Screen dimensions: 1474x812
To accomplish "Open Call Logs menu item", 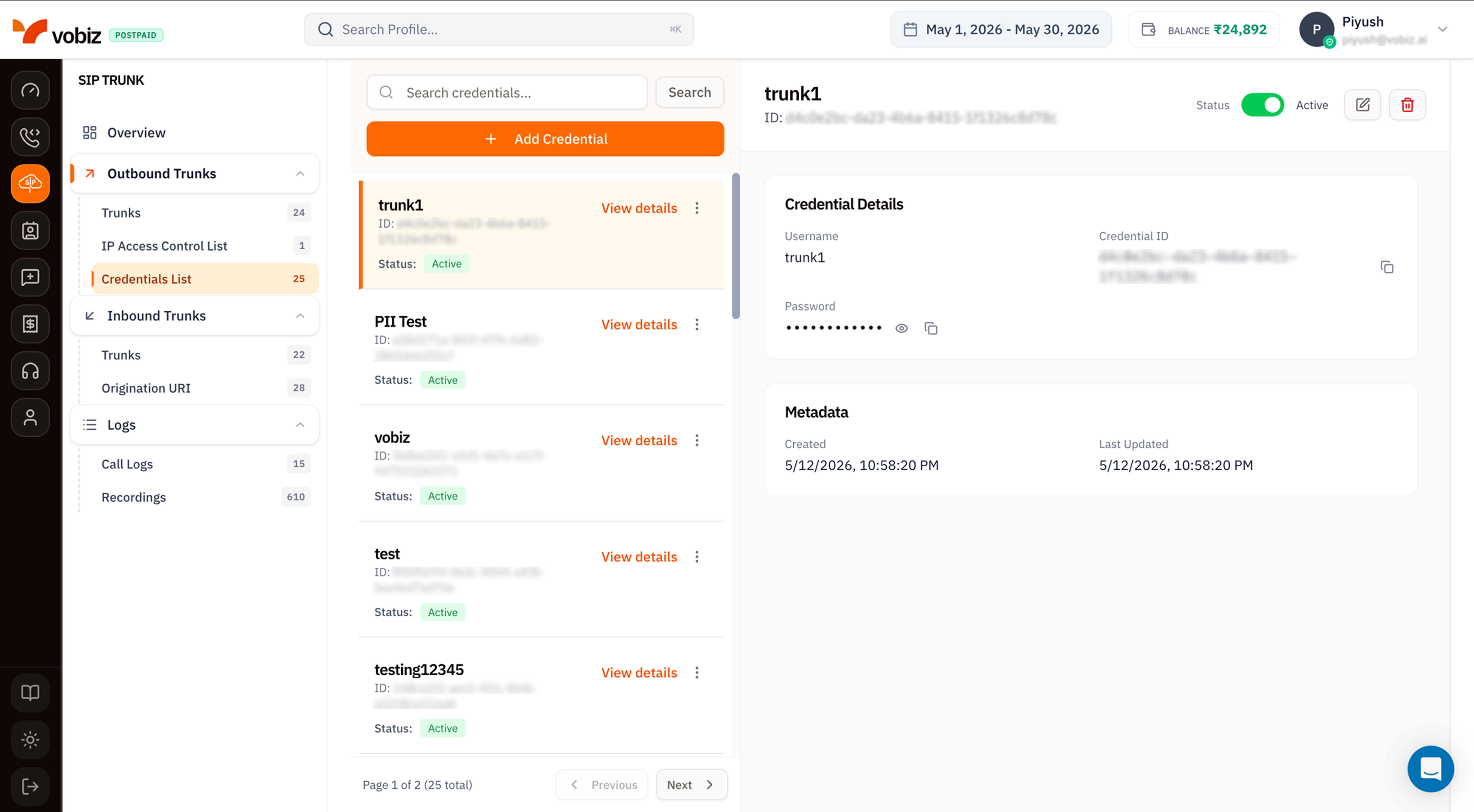I will point(206,464).
